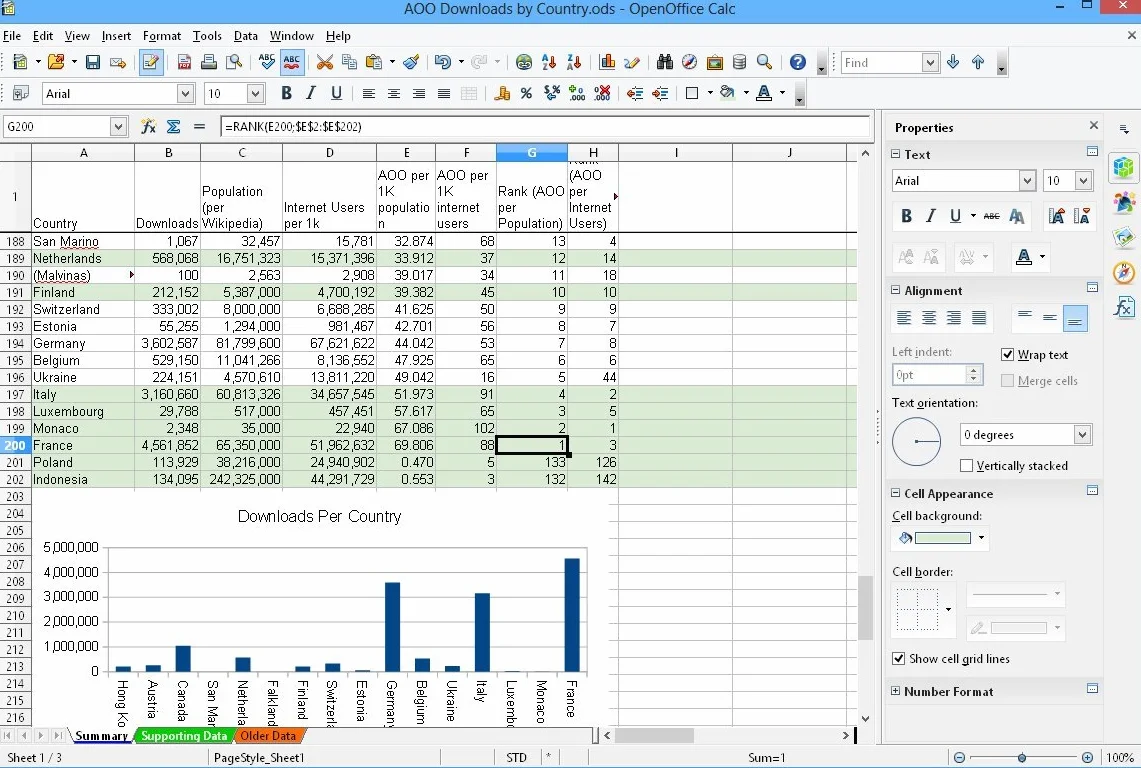Click the Sum sigma icon
1141x768 pixels.
coord(174,127)
